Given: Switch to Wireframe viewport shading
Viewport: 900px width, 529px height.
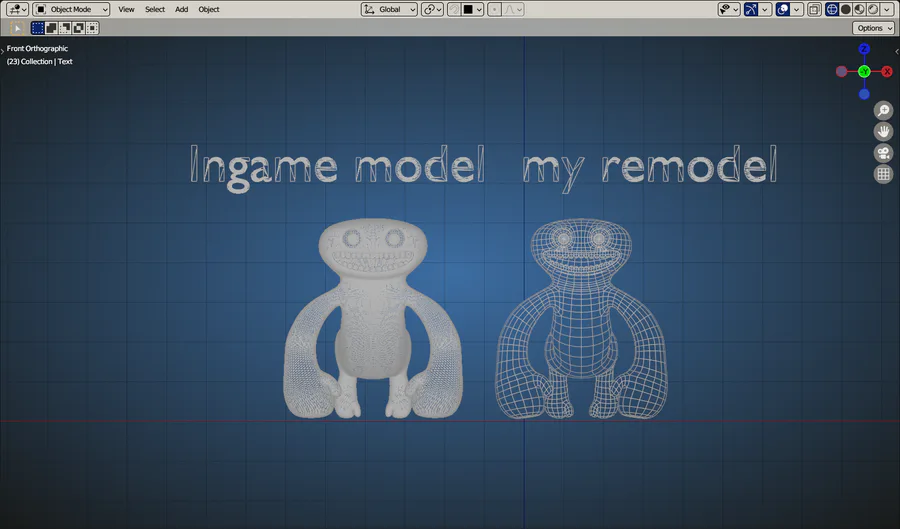Looking at the screenshot, I should pyautogui.click(x=832, y=9).
